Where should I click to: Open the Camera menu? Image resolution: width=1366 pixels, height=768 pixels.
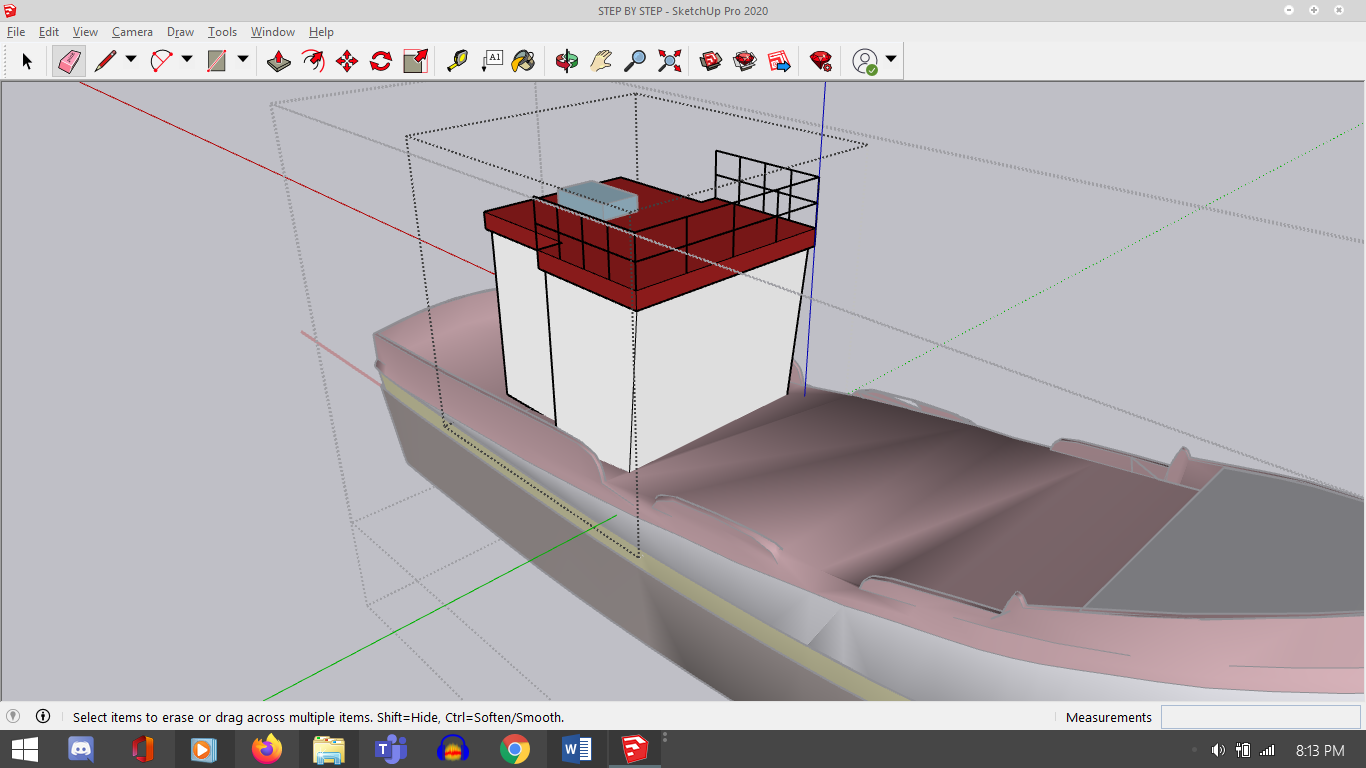pos(132,32)
